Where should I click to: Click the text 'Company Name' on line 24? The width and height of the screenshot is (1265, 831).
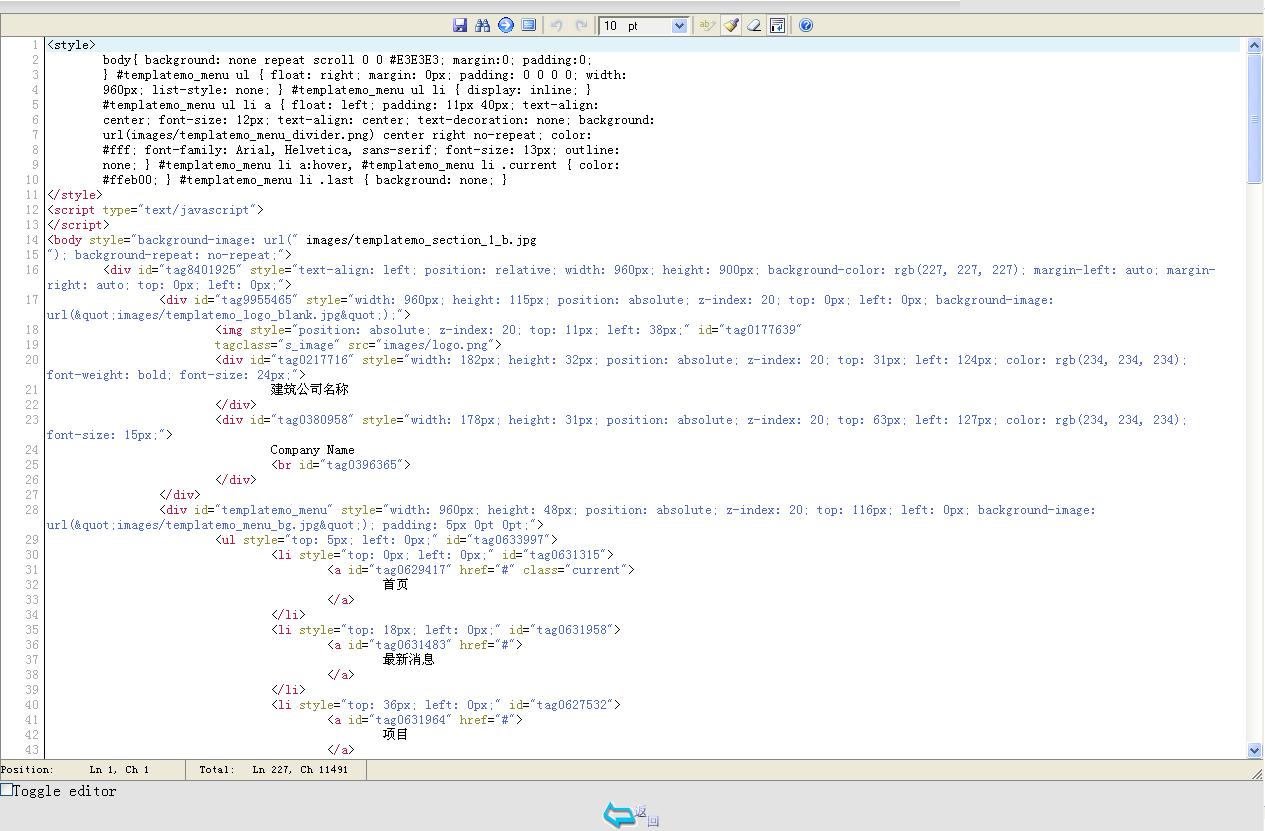click(312, 450)
